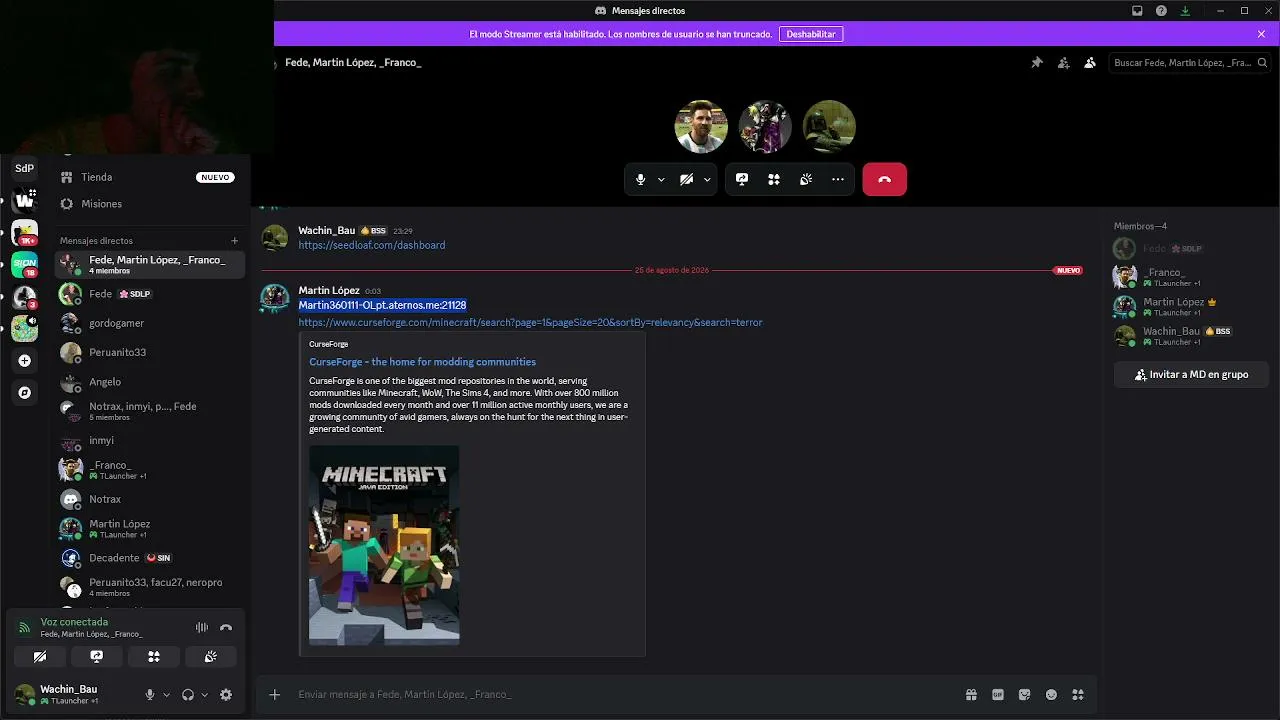This screenshot has width=1280, height=720.
Task: Open the GIF picker
Action: pos(998,695)
